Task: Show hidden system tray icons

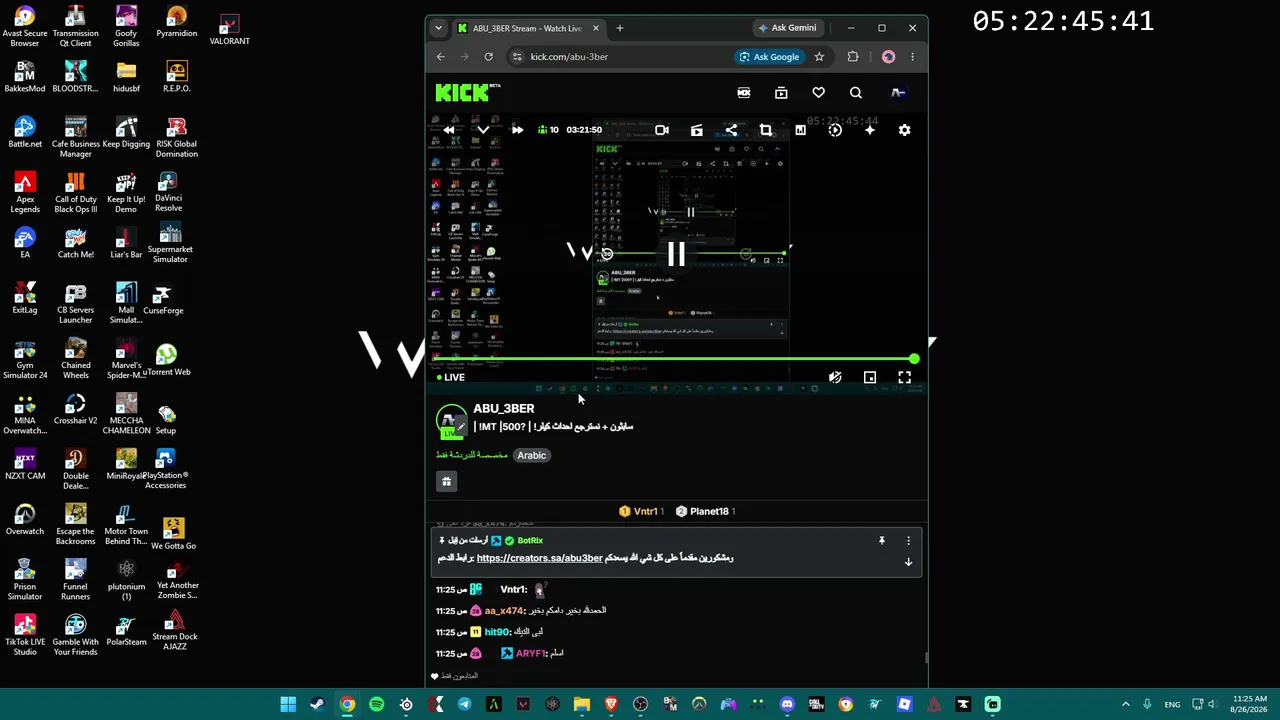Action: click(x=1125, y=705)
